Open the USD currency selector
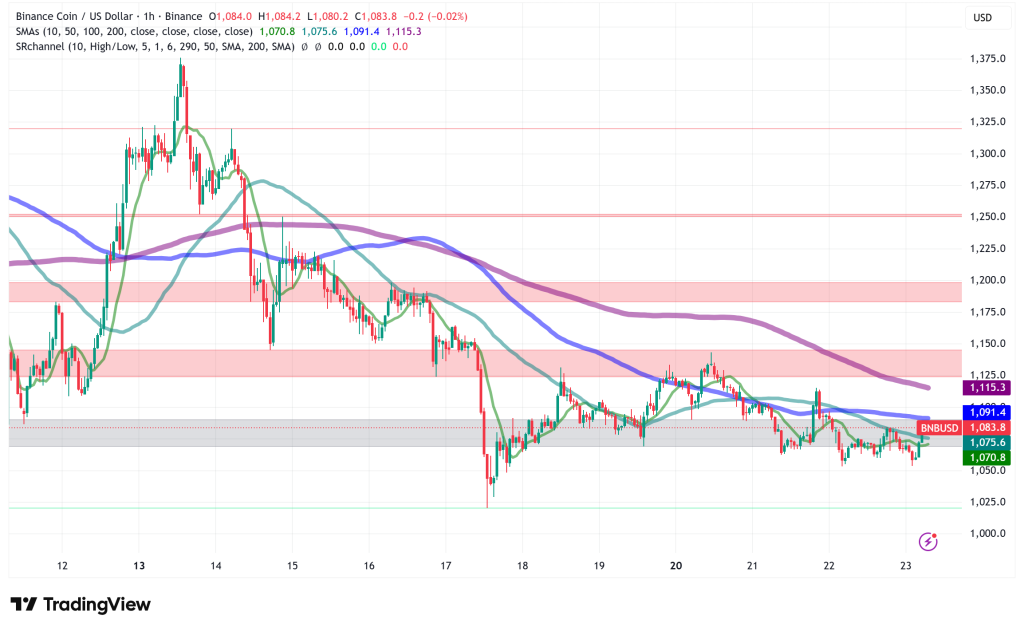The image size is (1024, 631). click(982, 18)
